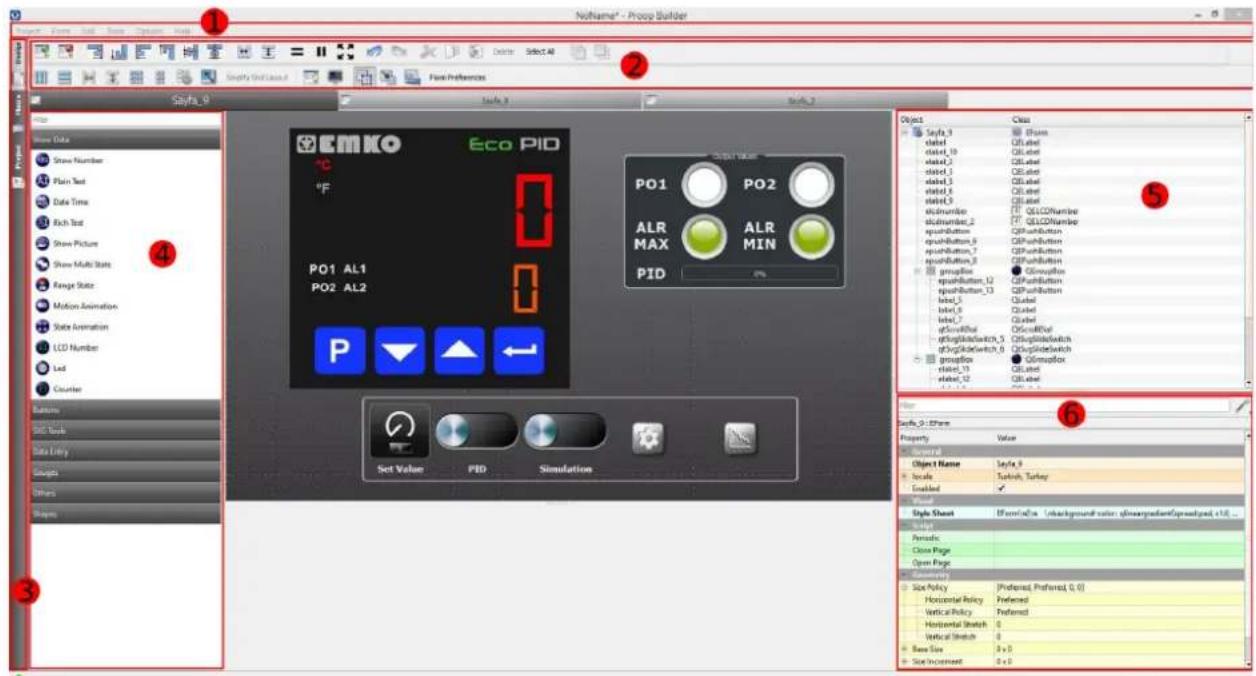Select the elcdnumber_2 row in object tree
The height and width of the screenshot is (676, 1256).
(x=948, y=221)
